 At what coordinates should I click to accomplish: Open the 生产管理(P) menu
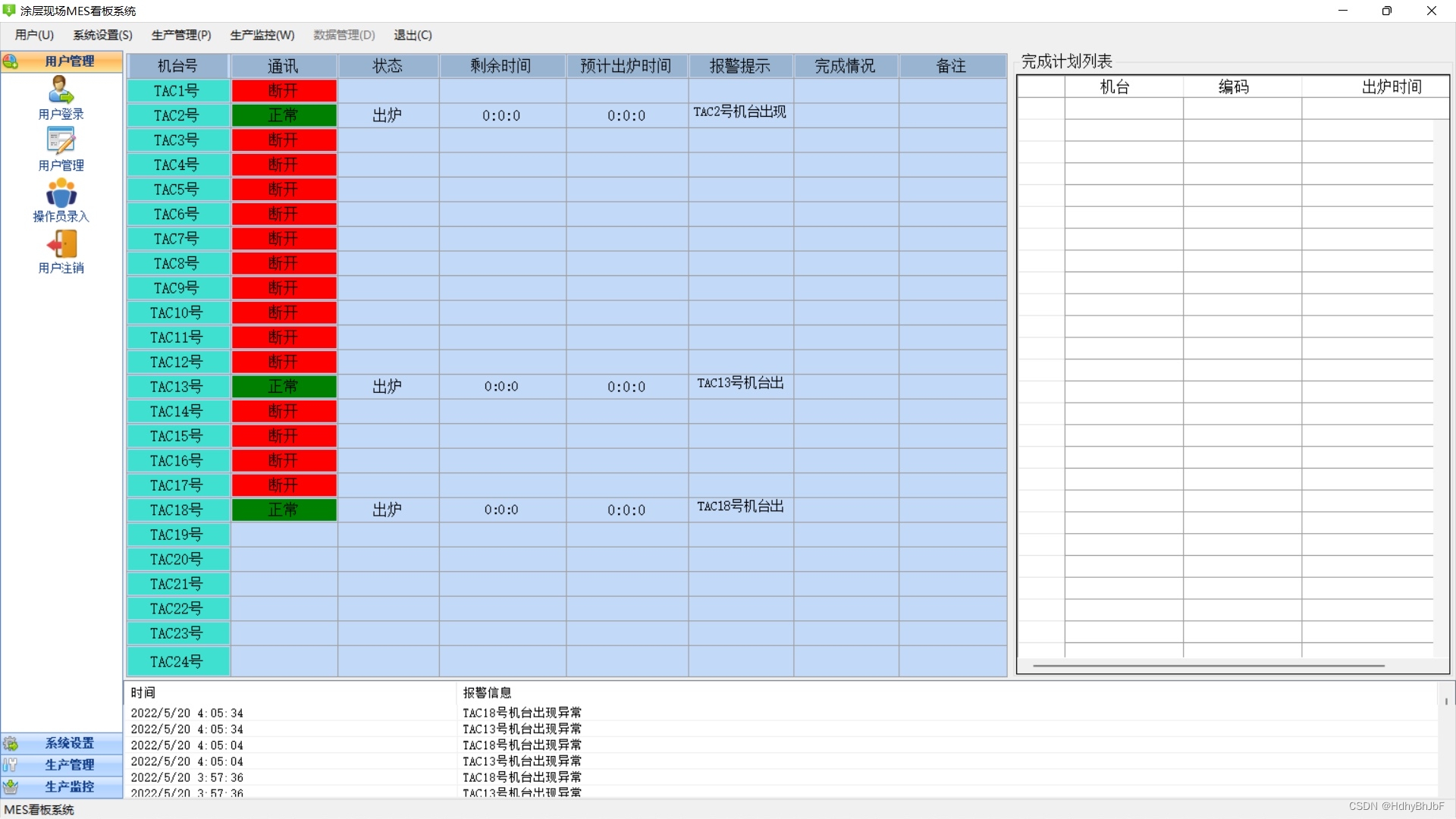coord(180,35)
